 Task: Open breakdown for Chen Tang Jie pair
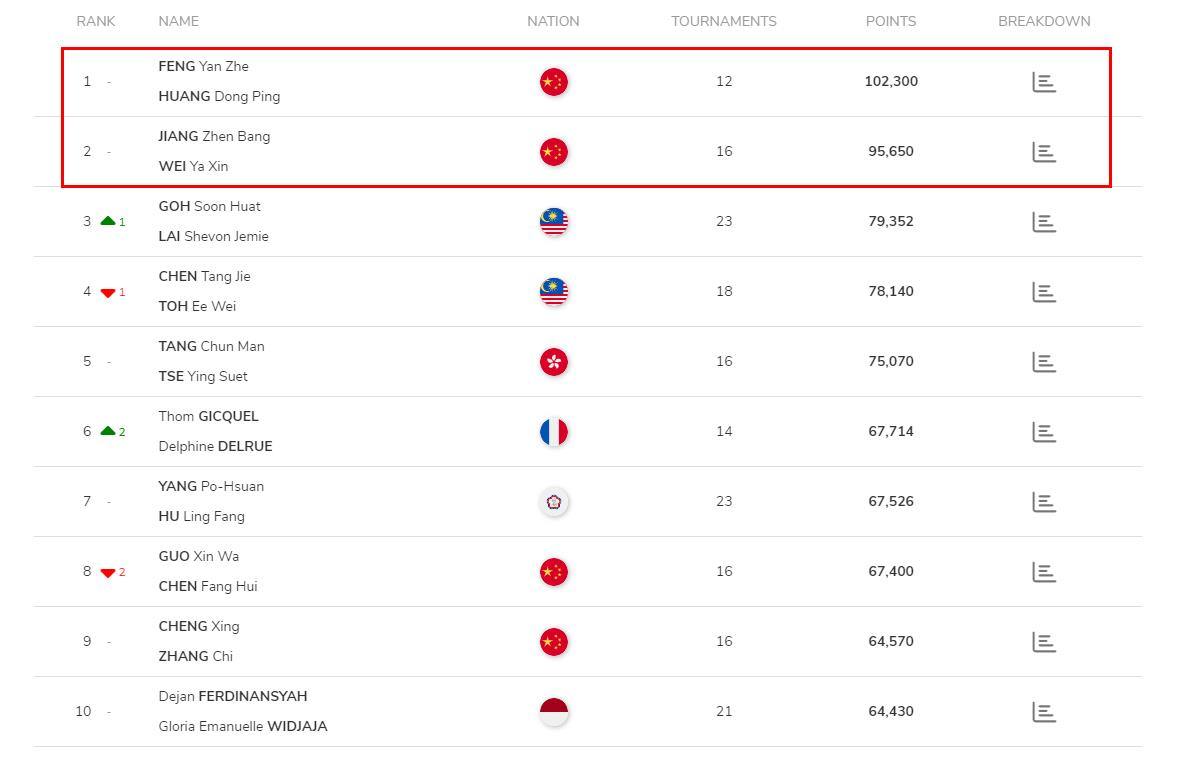(x=1044, y=292)
